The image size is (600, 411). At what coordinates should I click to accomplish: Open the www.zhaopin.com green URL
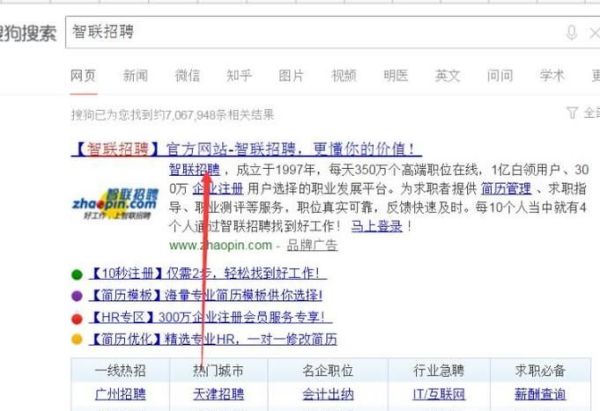pos(221,245)
